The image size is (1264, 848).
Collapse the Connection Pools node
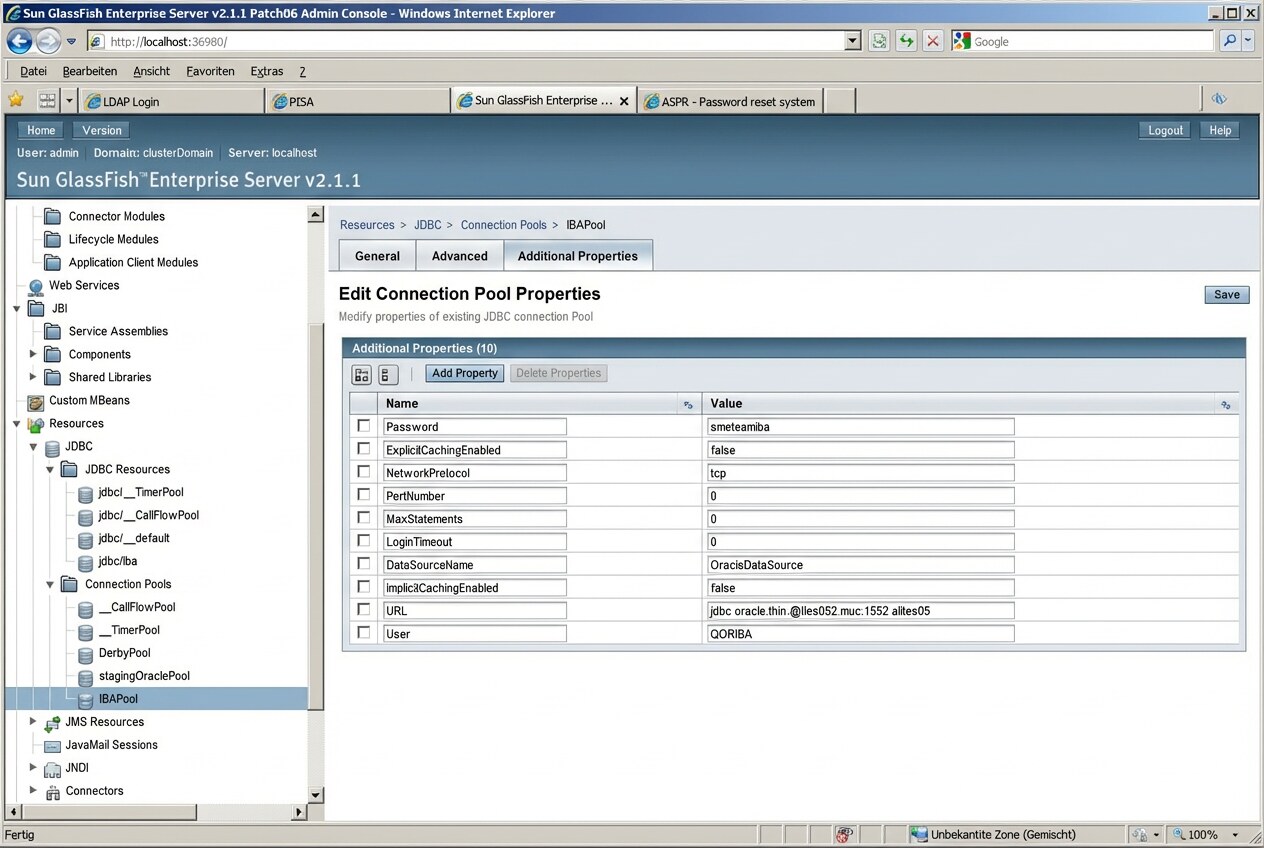(50, 585)
